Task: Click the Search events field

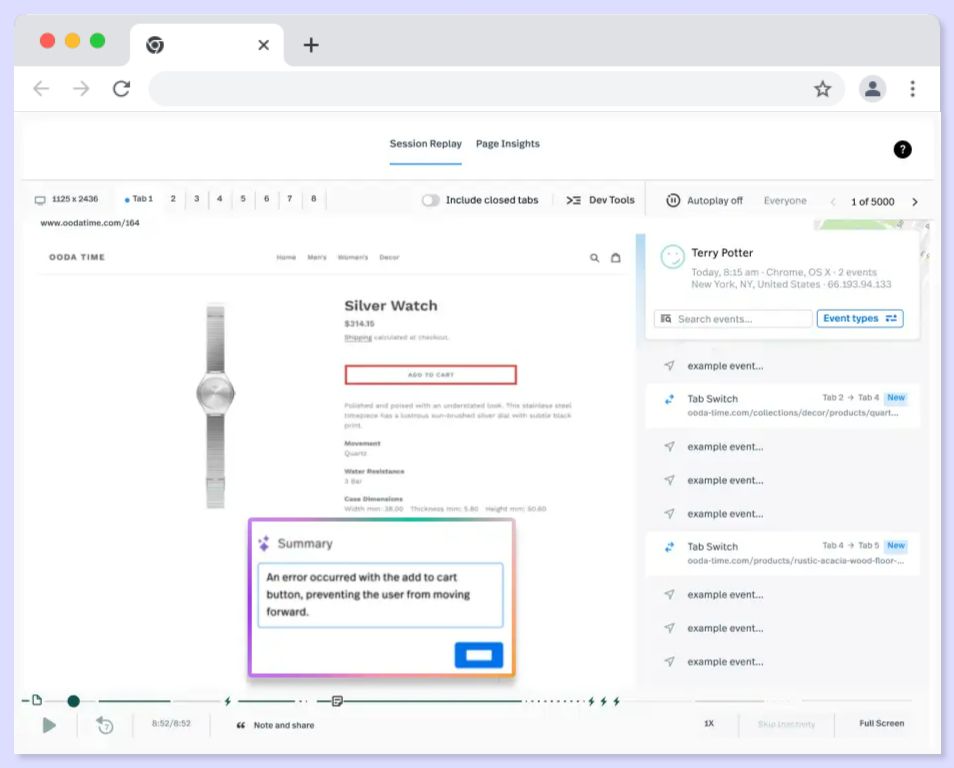Action: coord(733,319)
